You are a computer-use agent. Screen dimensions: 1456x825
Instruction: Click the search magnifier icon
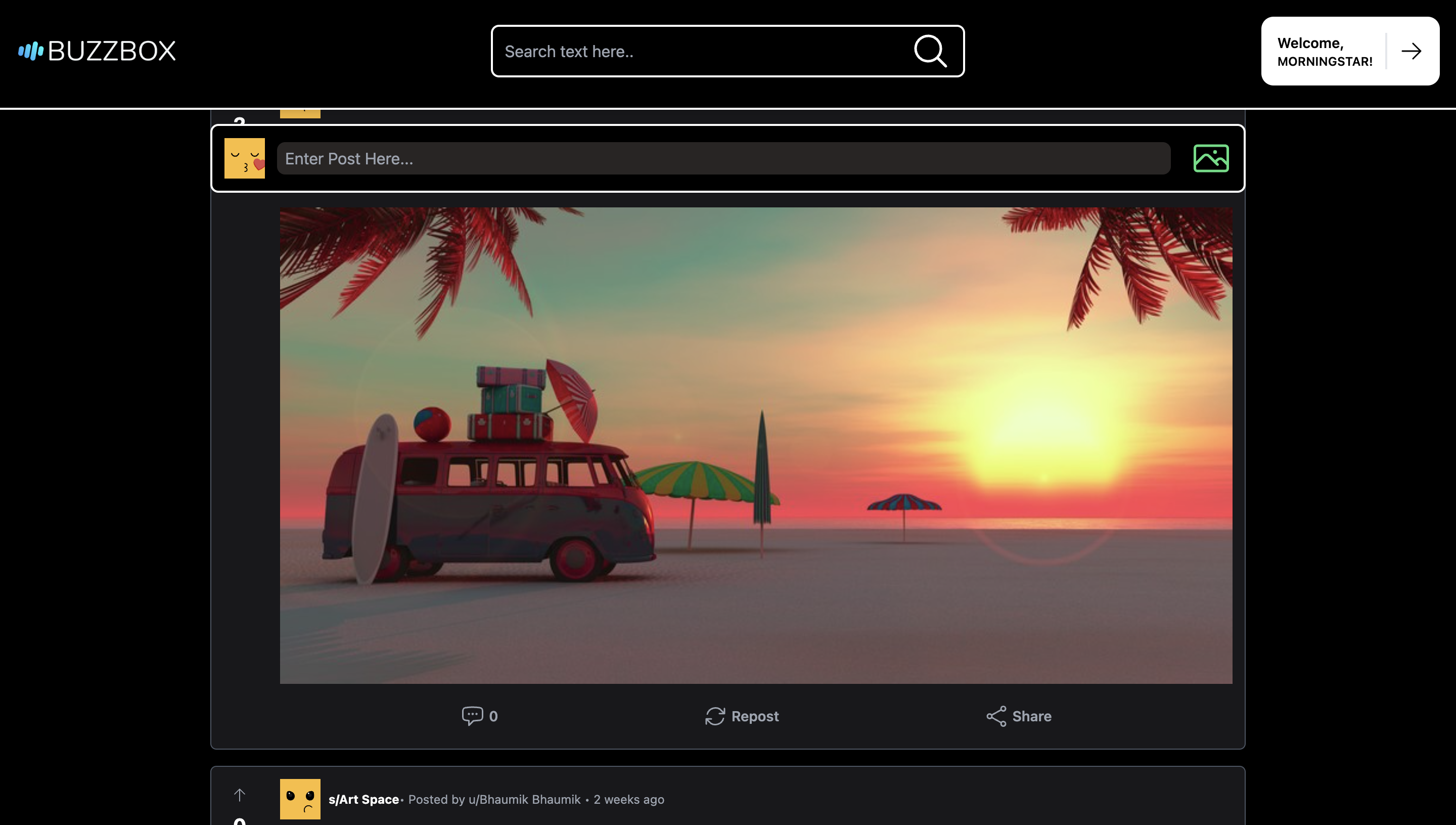point(929,51)
